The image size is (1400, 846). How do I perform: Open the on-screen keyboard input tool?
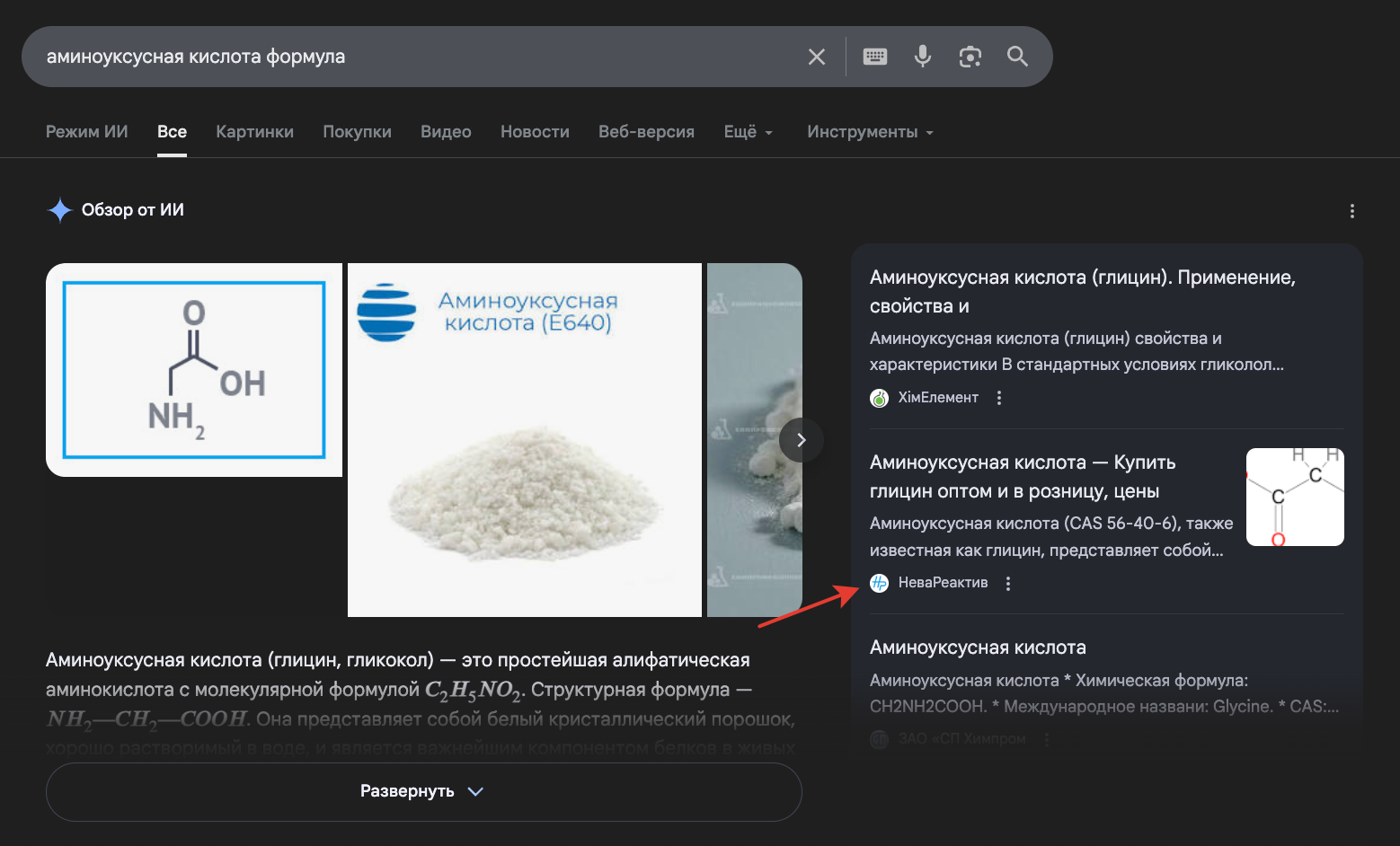[874, 57]
